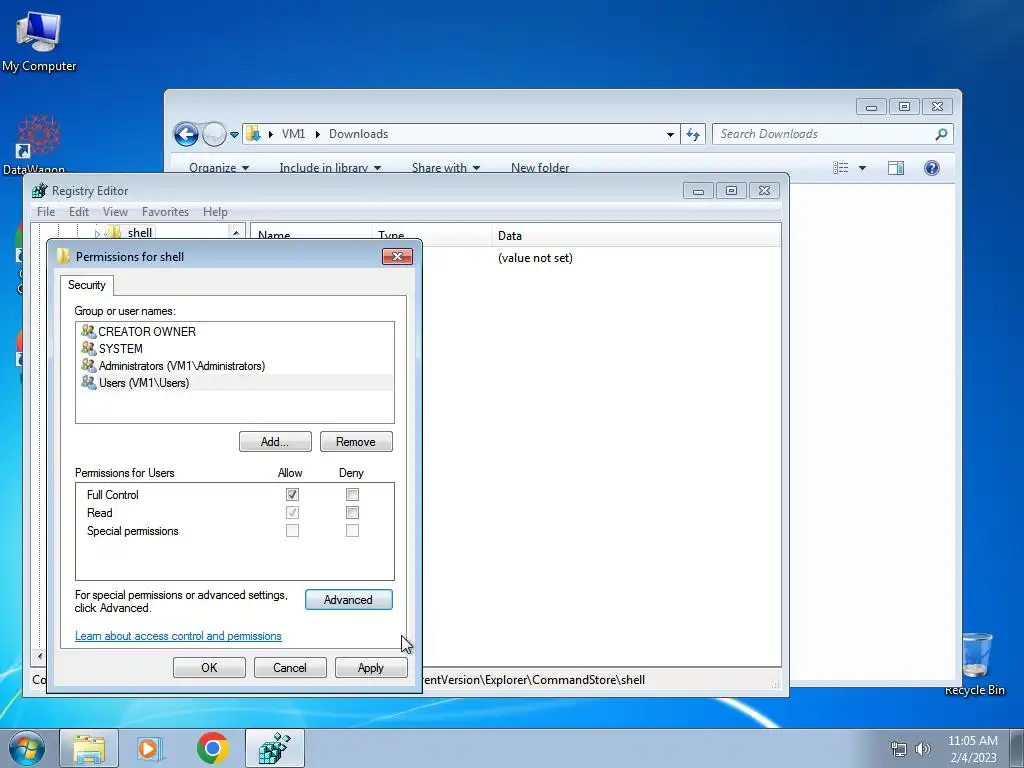Click the Registry Editor title bar icon
The height and width of the screenshot is (768, 1024).
(40, 191)
